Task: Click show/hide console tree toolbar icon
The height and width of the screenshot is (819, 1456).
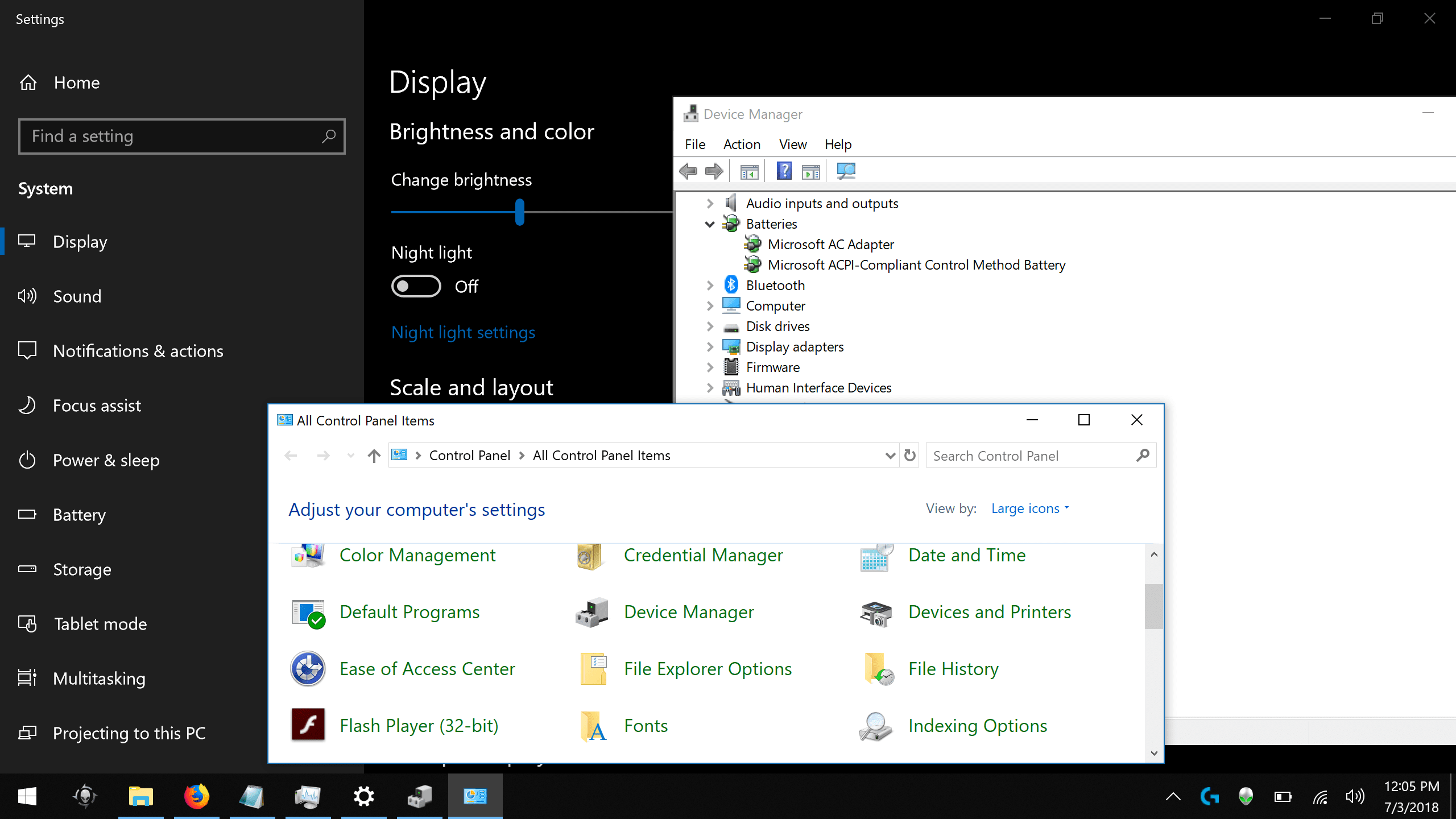Action: (x=749, y=171)
